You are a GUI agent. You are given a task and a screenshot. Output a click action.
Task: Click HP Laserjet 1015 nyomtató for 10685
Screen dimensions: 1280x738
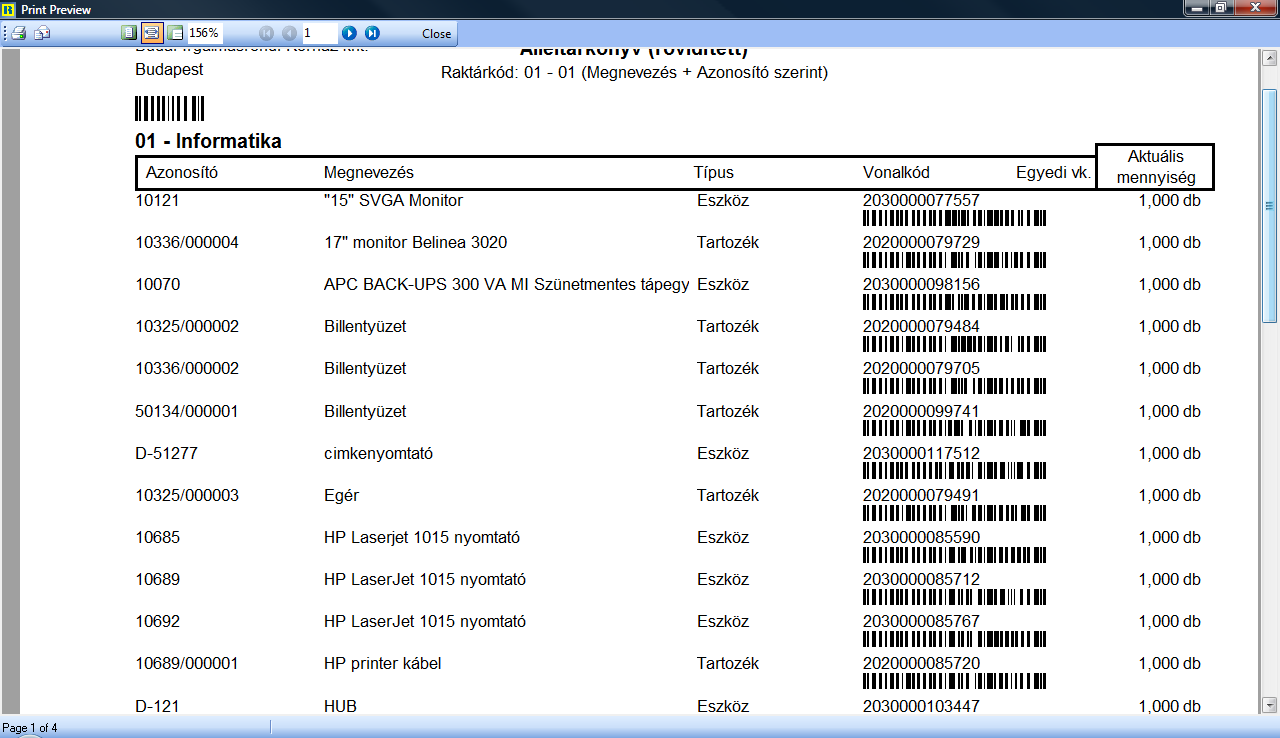pyautogui.click(x=422, y=538)
